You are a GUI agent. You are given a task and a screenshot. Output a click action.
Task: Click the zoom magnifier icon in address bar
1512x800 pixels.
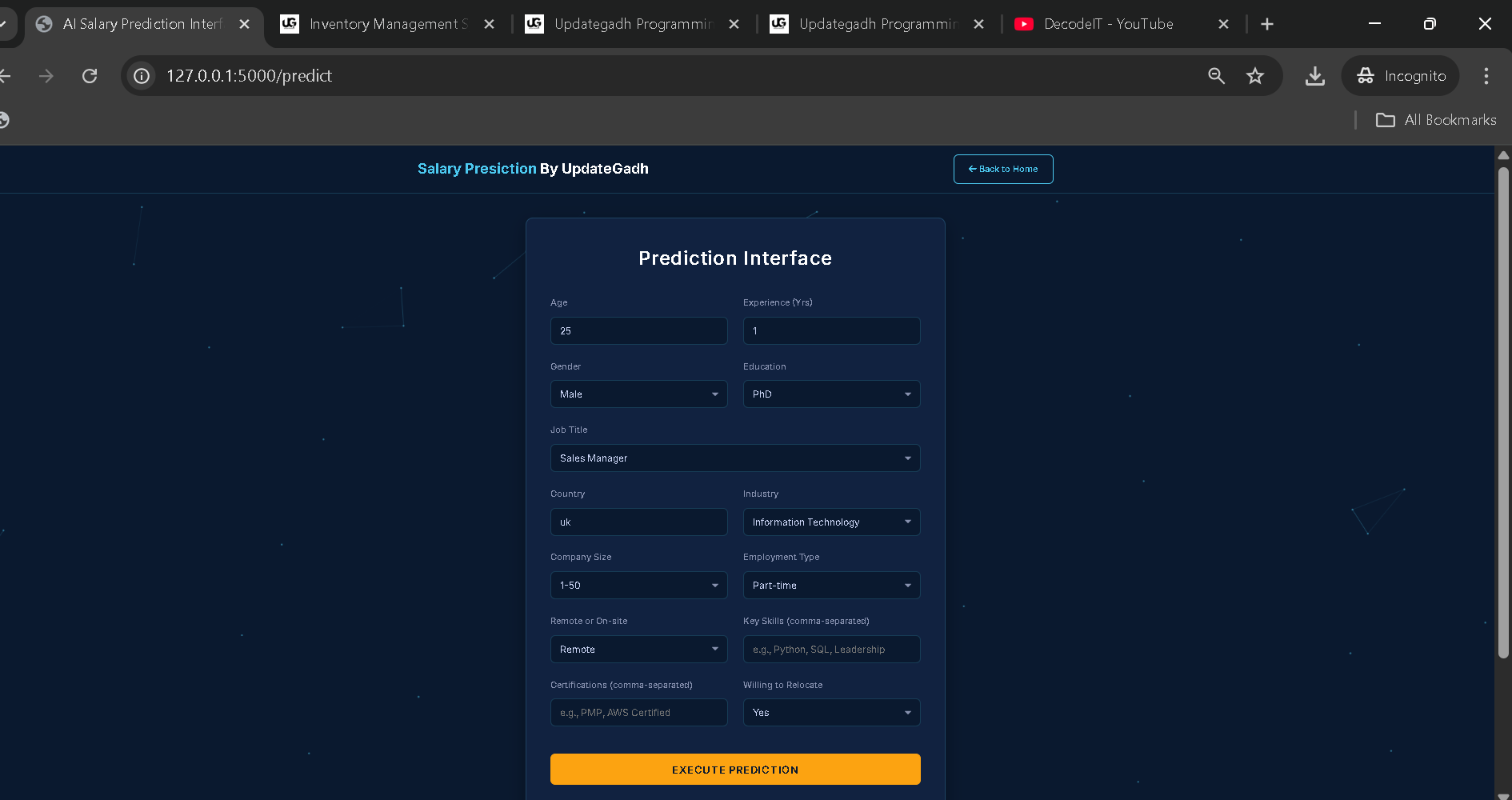point(1216,76)
